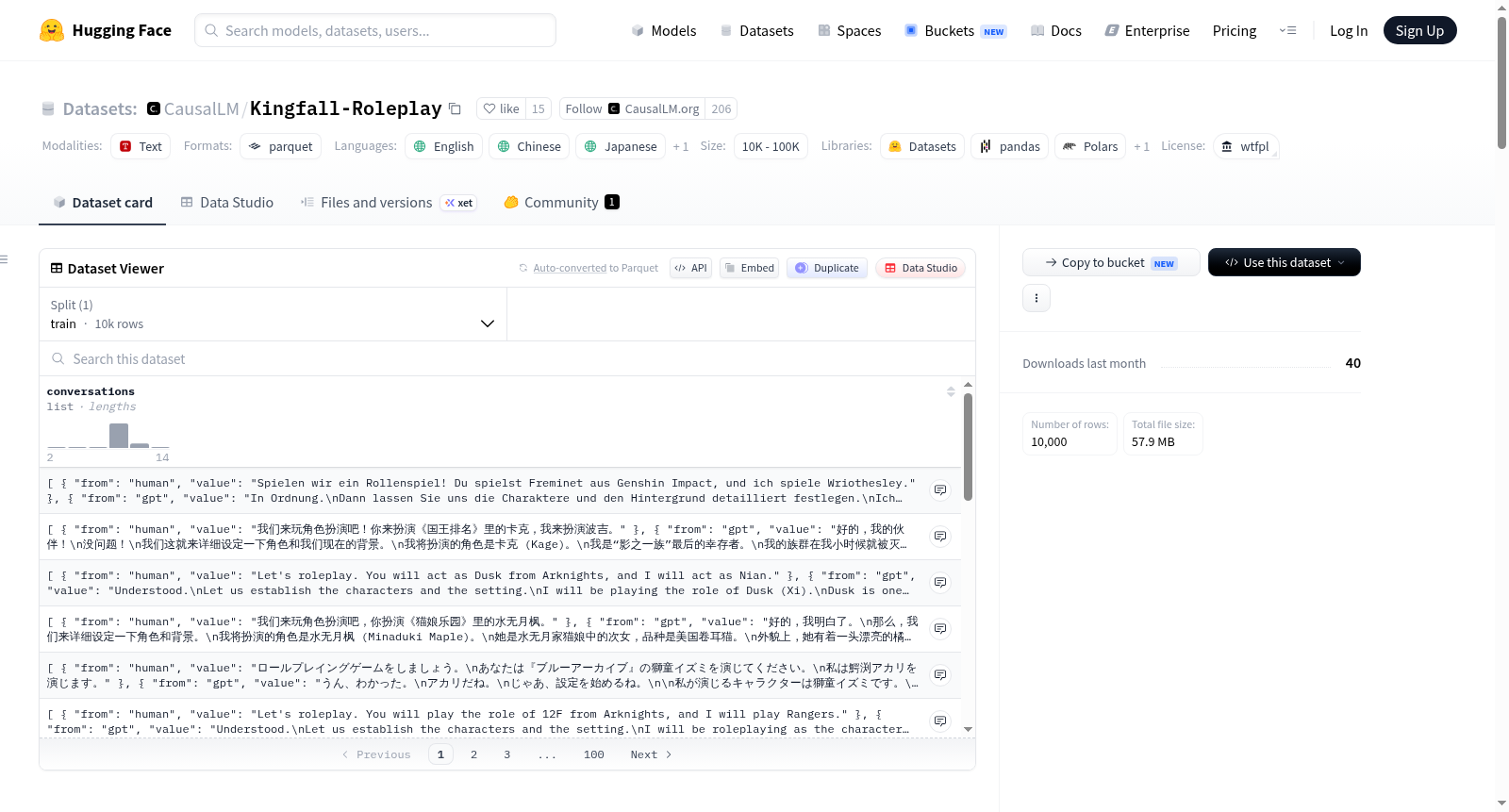Click Copy to bucket button

[x=1111, y=262]
